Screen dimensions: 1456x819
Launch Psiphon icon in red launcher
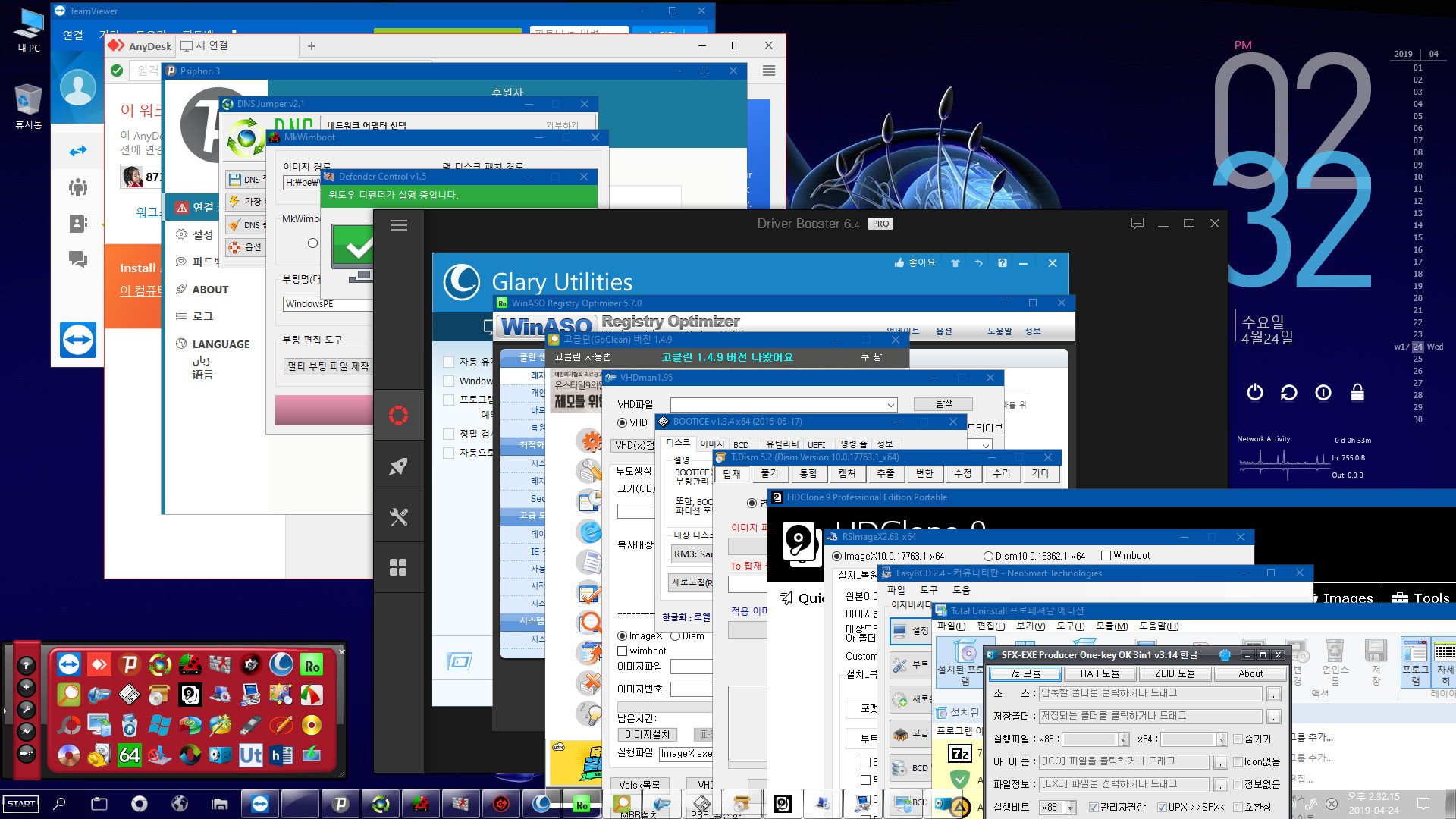(130, 665)
